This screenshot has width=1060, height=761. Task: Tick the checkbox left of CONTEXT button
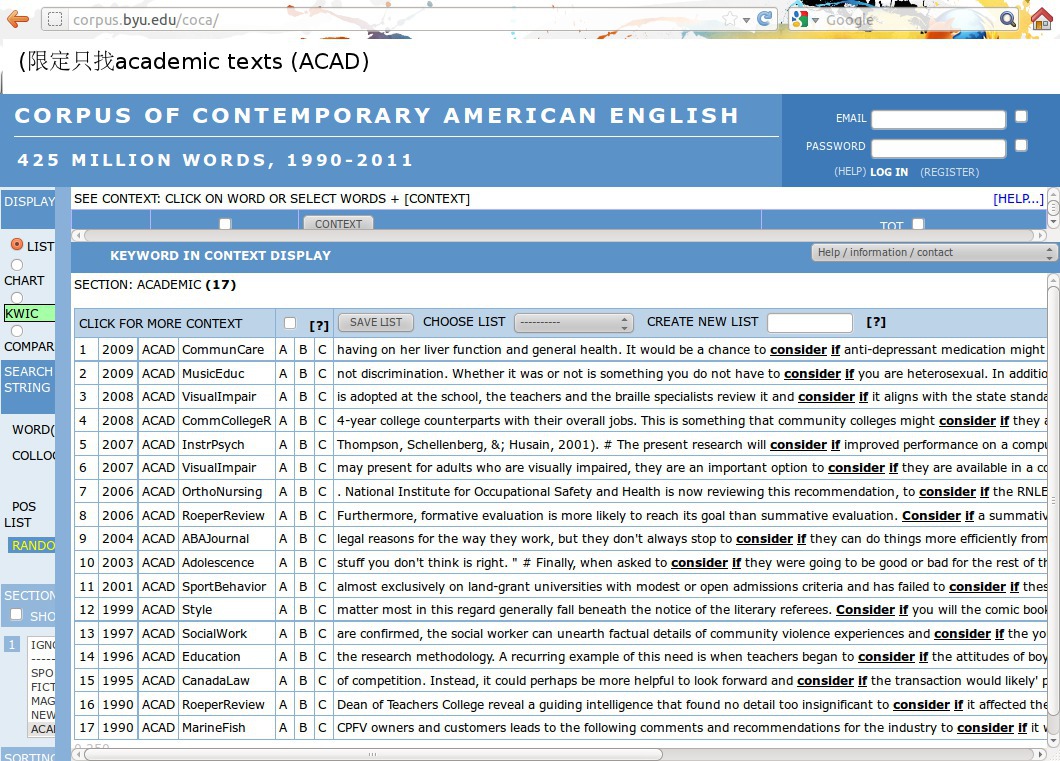pos(225,224)
